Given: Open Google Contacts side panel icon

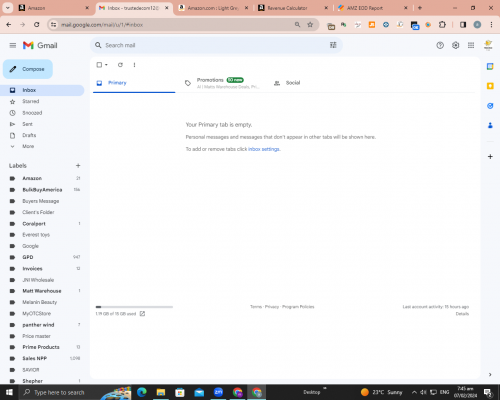Looking at the screenshot, I should (x=490, y=125).
